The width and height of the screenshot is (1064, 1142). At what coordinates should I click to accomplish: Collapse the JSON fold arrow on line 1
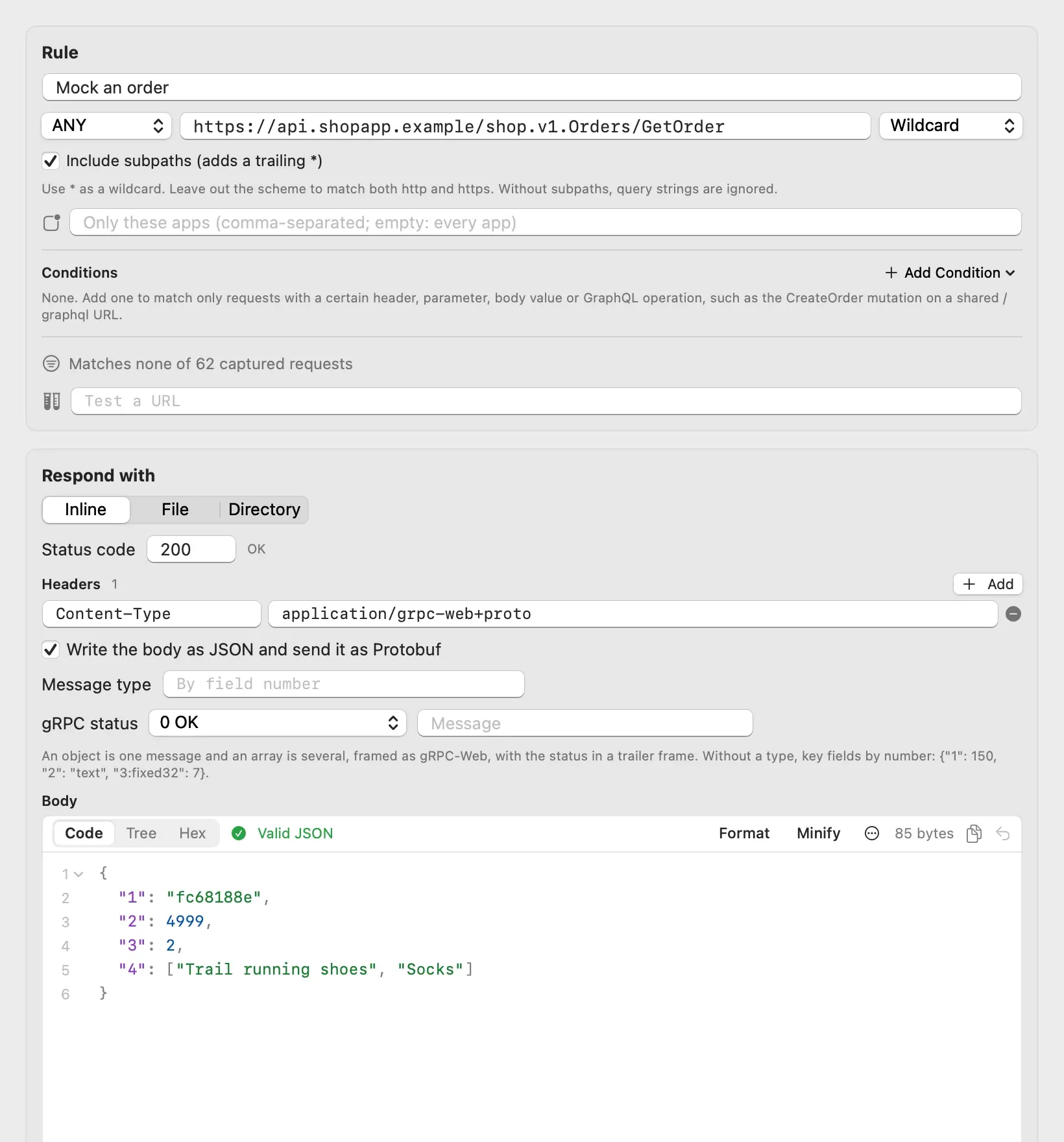click(79, 874)
